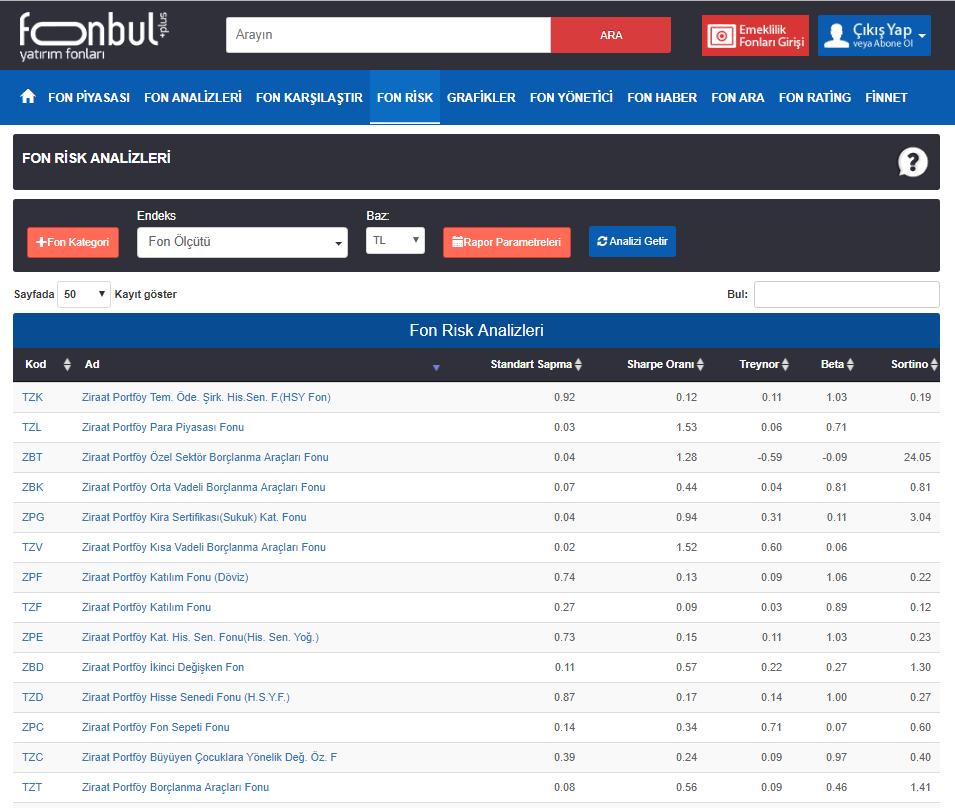Open Ziraat Portföy Hisse Senedi Fonu

coord(186,697)
